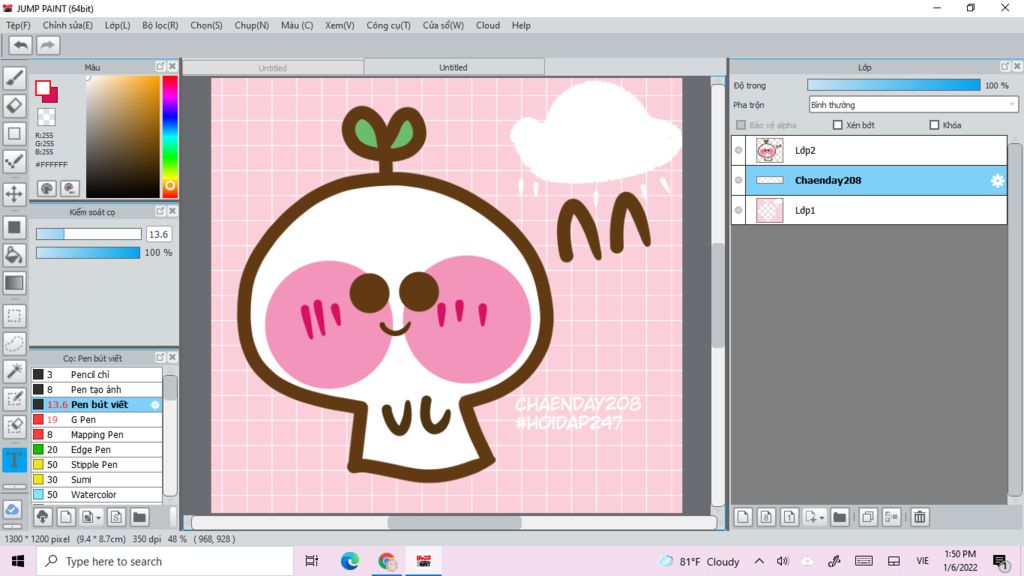This screenshot has height=576, width=1024.
Task: Open the Pha trộn blend mode dropdown
Action: 913,104
